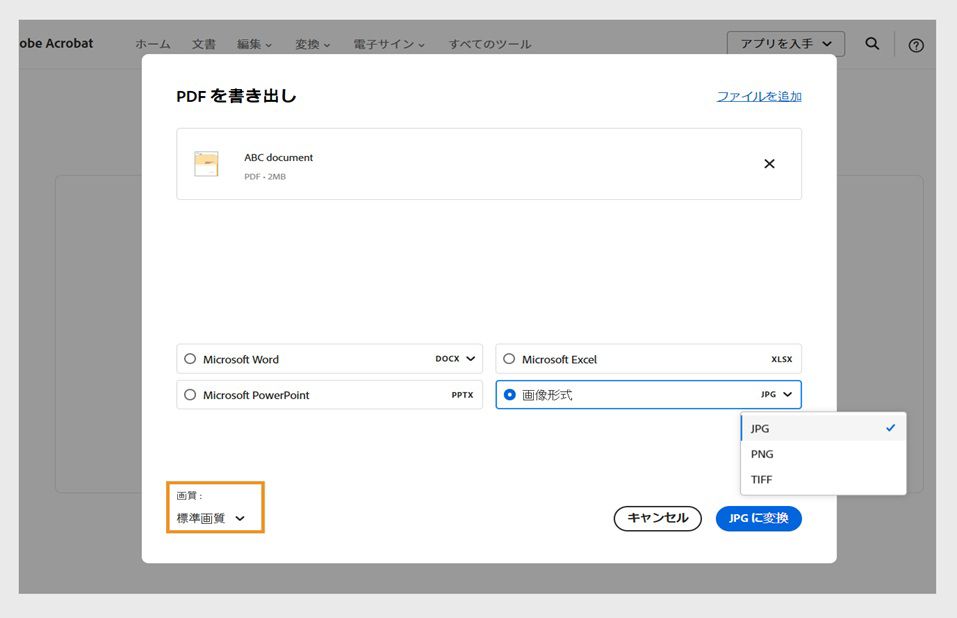Click the JPG に変換 button
This screenshot has height=618, width=957.
[x=758, y=518]
